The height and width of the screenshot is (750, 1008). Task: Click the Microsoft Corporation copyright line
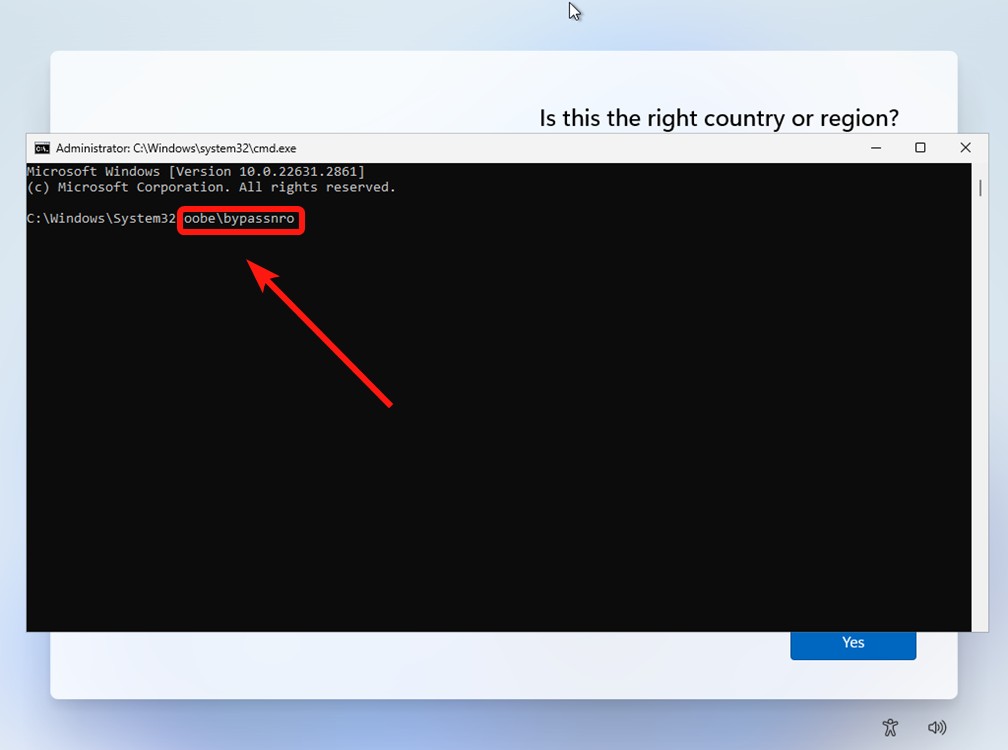[211, 187]
